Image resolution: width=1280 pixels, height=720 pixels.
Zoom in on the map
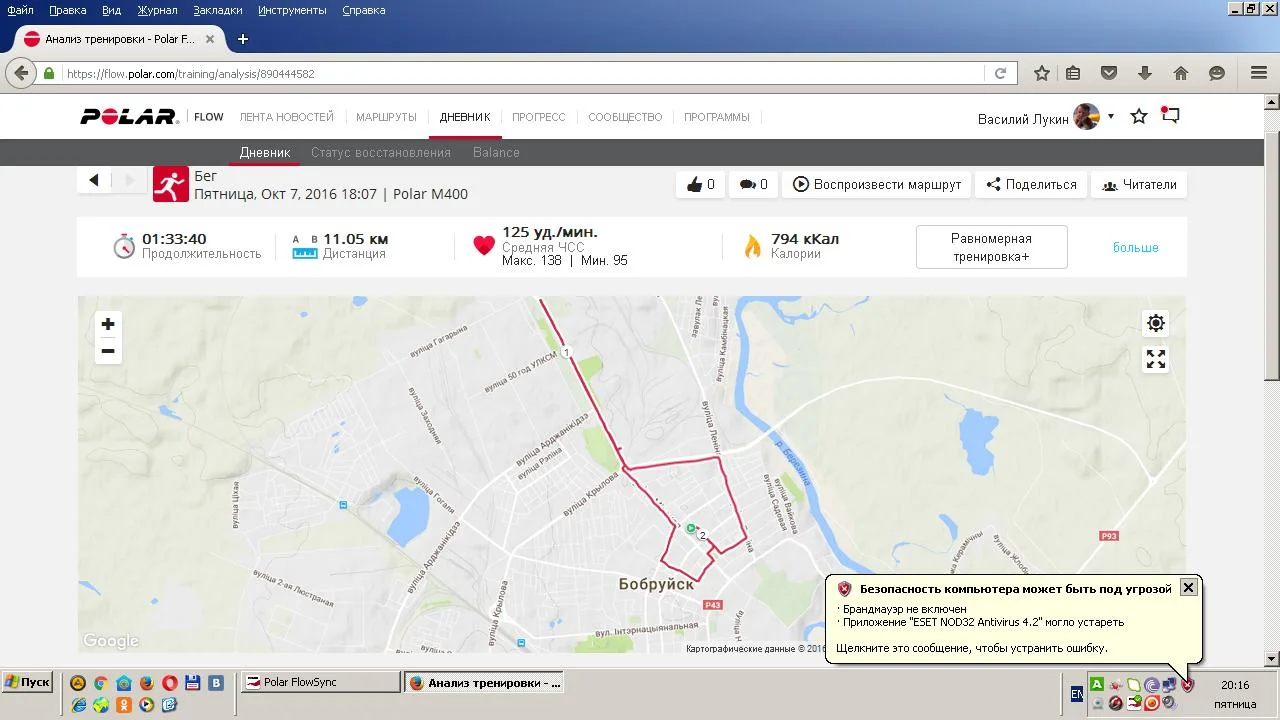coord(108,324)
